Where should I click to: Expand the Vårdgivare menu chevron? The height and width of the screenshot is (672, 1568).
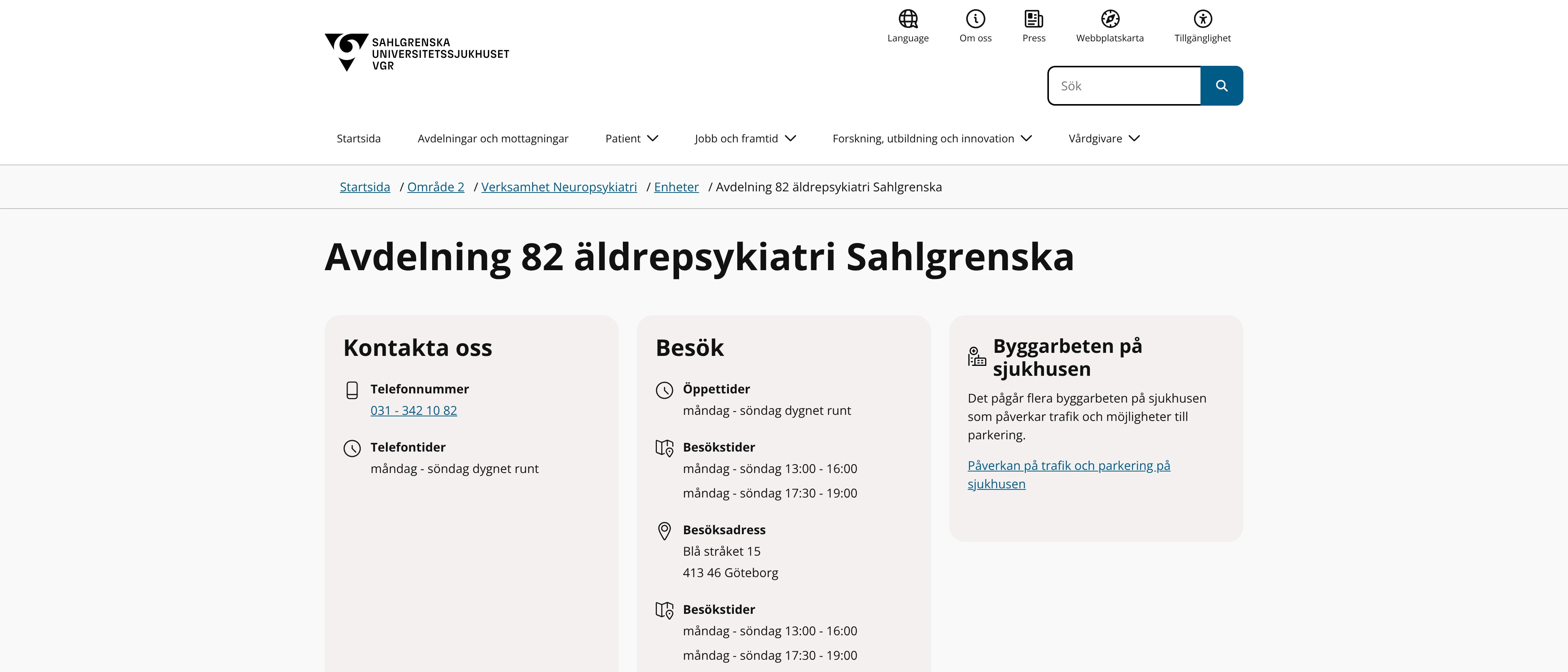pyautogui.click(x=1134, y=138)
